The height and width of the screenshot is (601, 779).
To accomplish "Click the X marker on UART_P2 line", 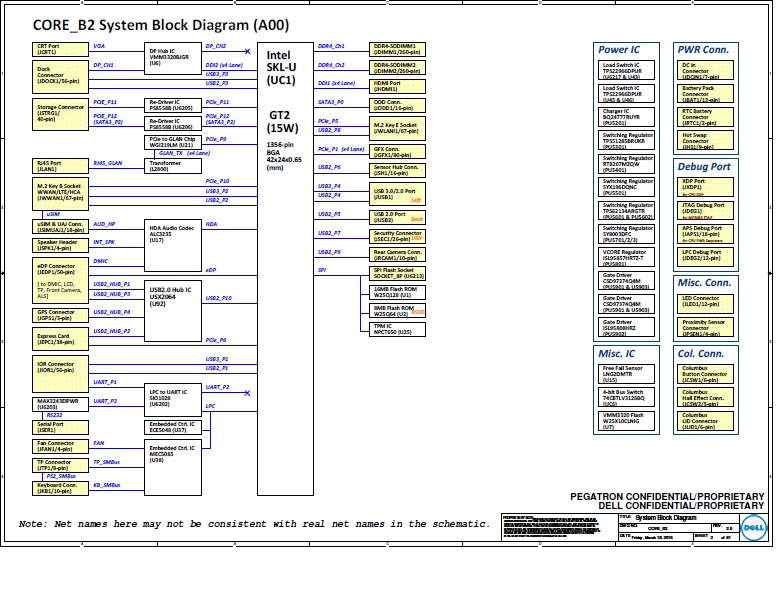I will click(x=247, y=387).
